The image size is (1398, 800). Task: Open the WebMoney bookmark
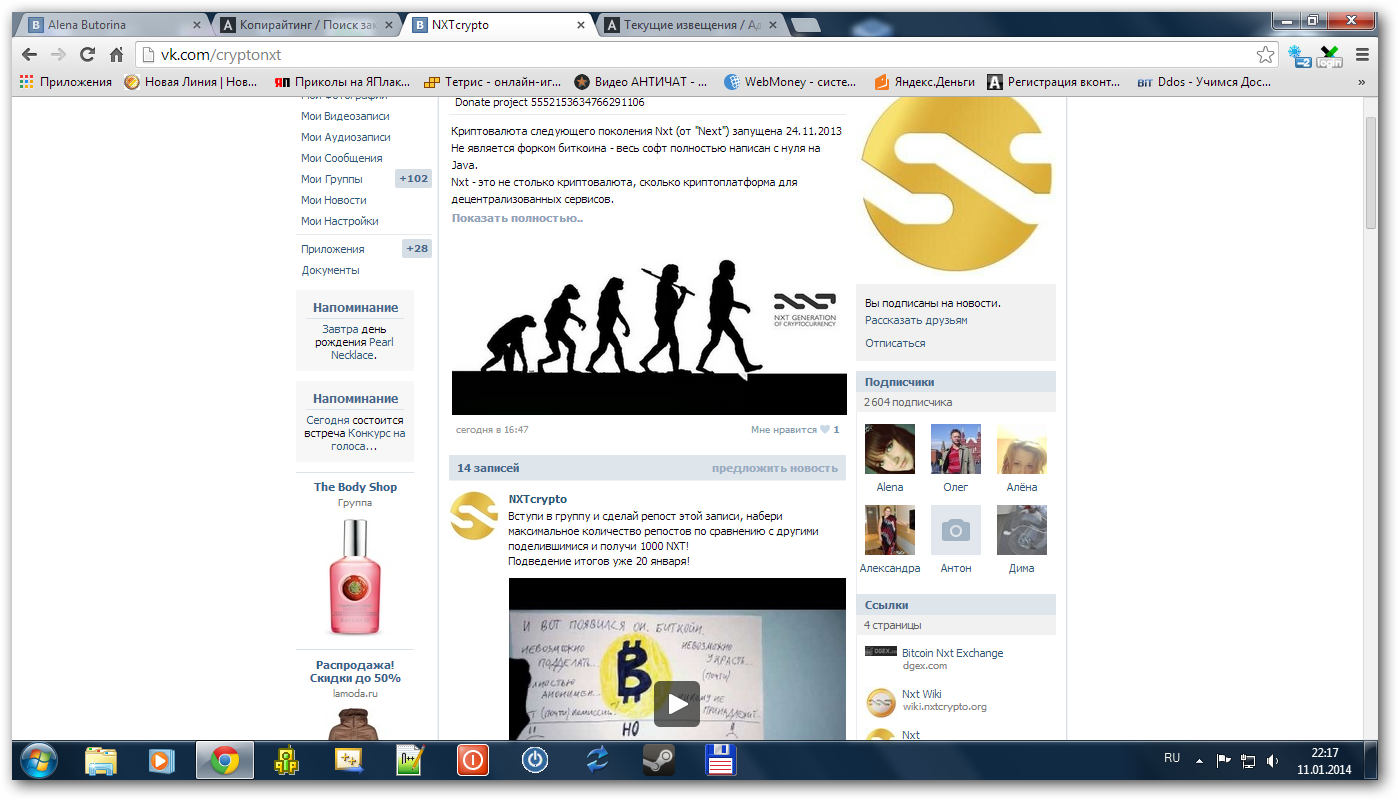coord(791,82)
